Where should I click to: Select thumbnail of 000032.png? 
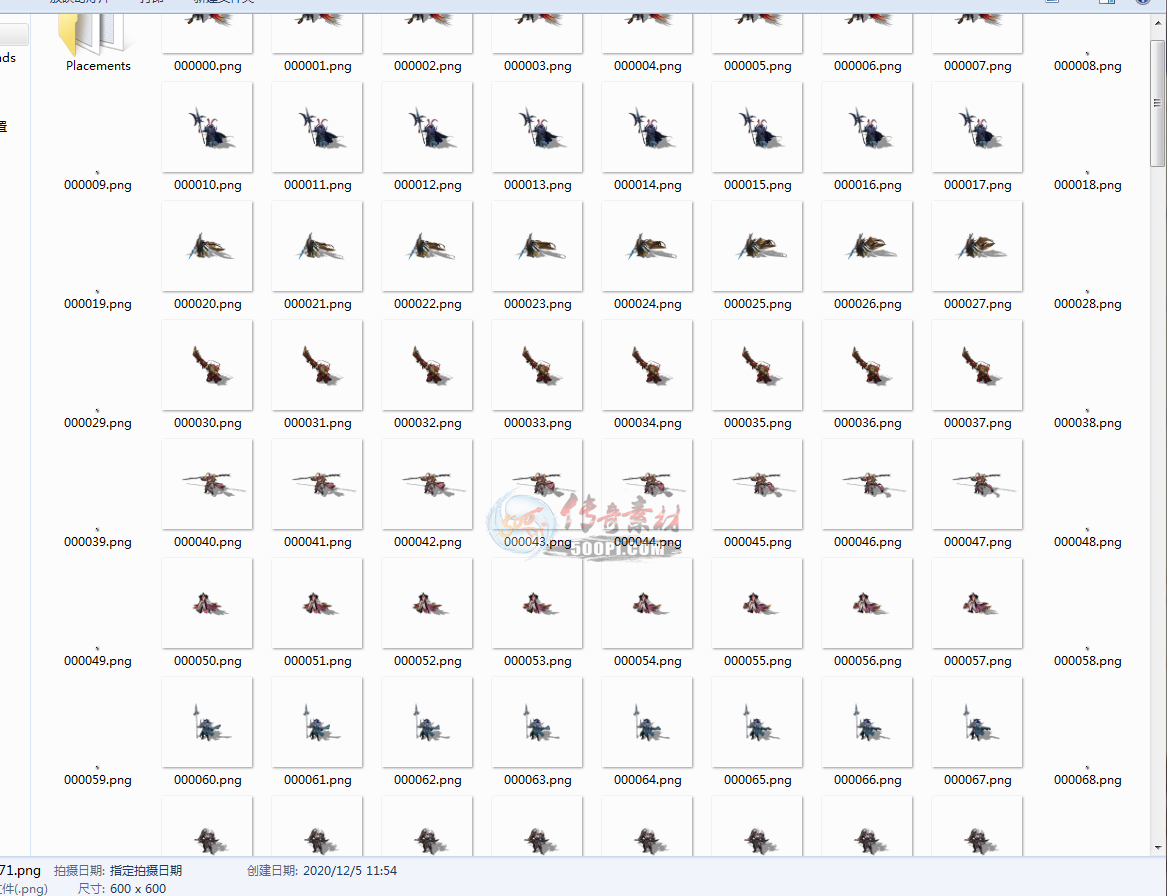point(427,365)
